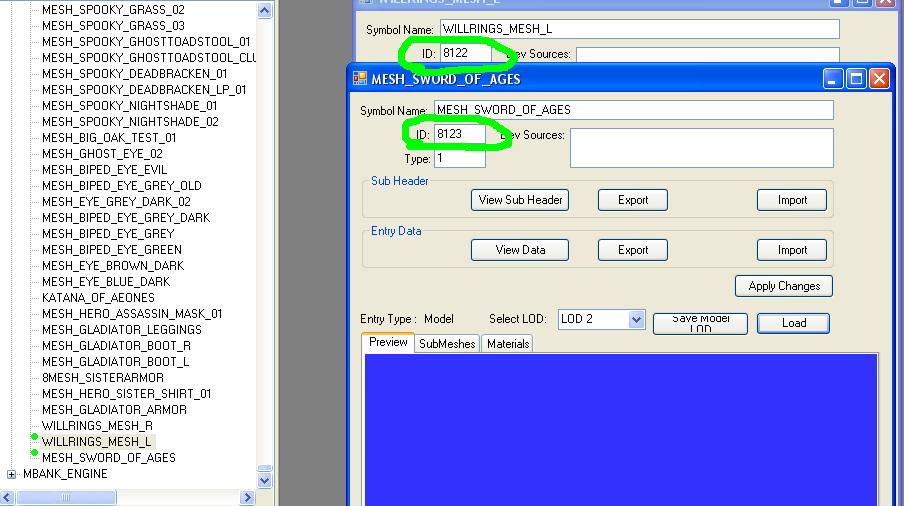Maximize the MESH_SWORD_OF_AGES window
The image size is (904, 506).
coord(856,79)
